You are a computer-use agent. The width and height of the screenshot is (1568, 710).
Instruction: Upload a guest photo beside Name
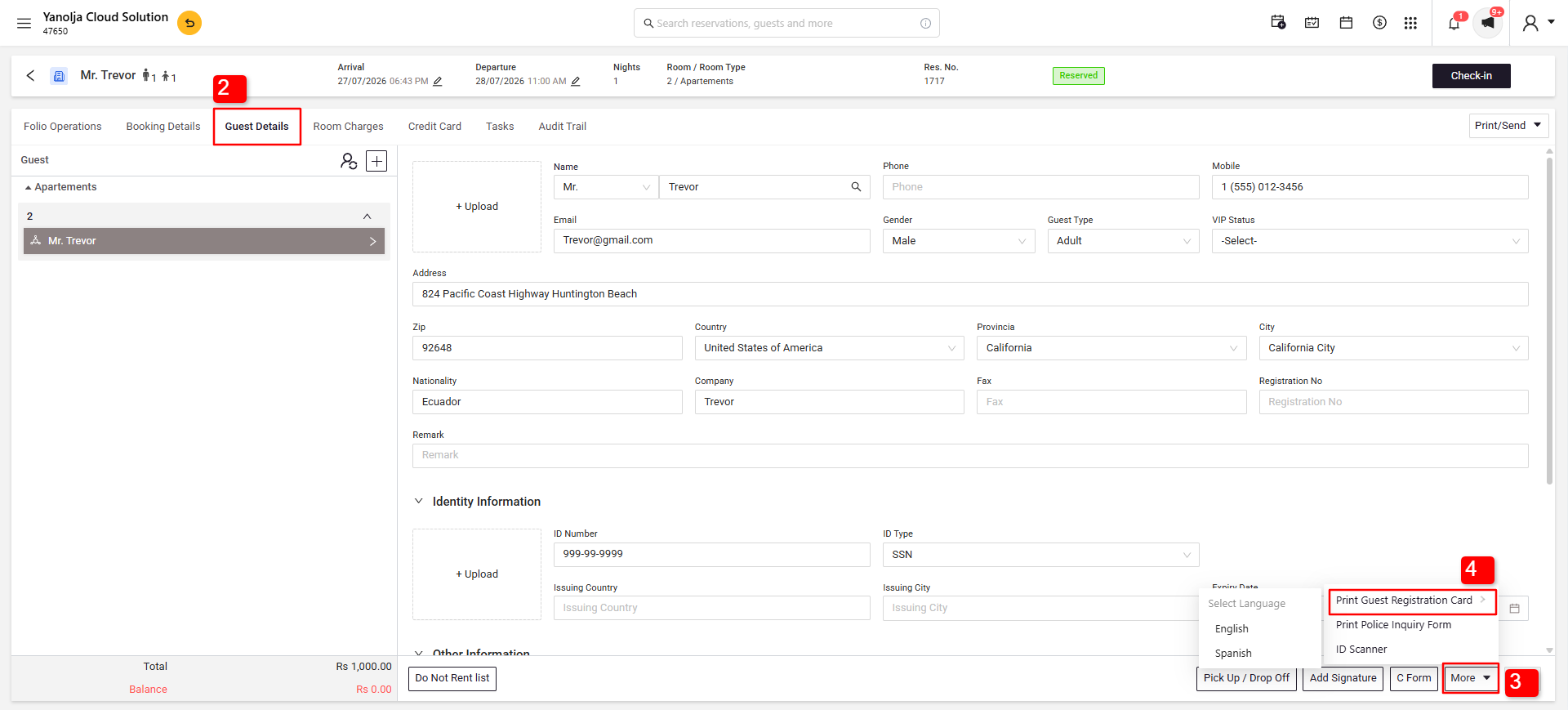coord(477,207)
